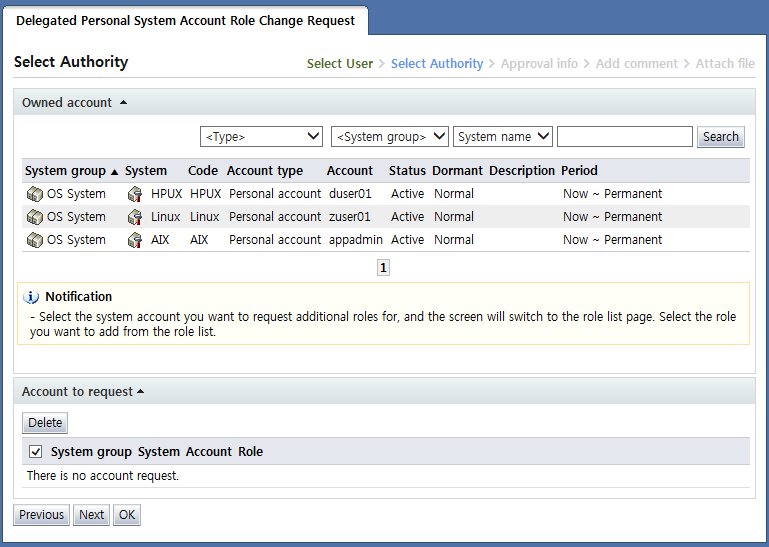Open the System group filter dropdown
This screenshot has height=547, width=769.
[x=389, y=137]
